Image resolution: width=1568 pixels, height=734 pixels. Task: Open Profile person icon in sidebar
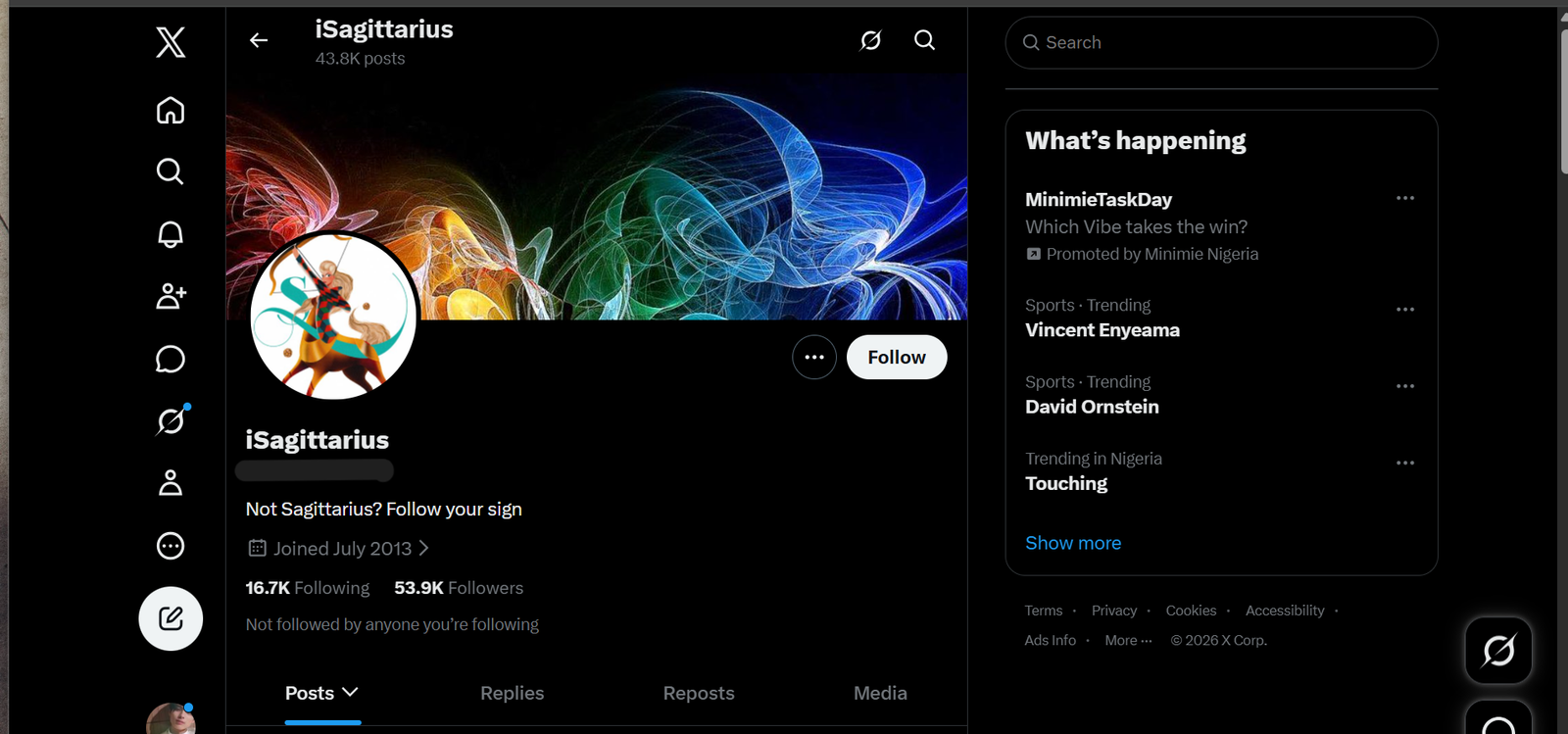coord(171,483)
